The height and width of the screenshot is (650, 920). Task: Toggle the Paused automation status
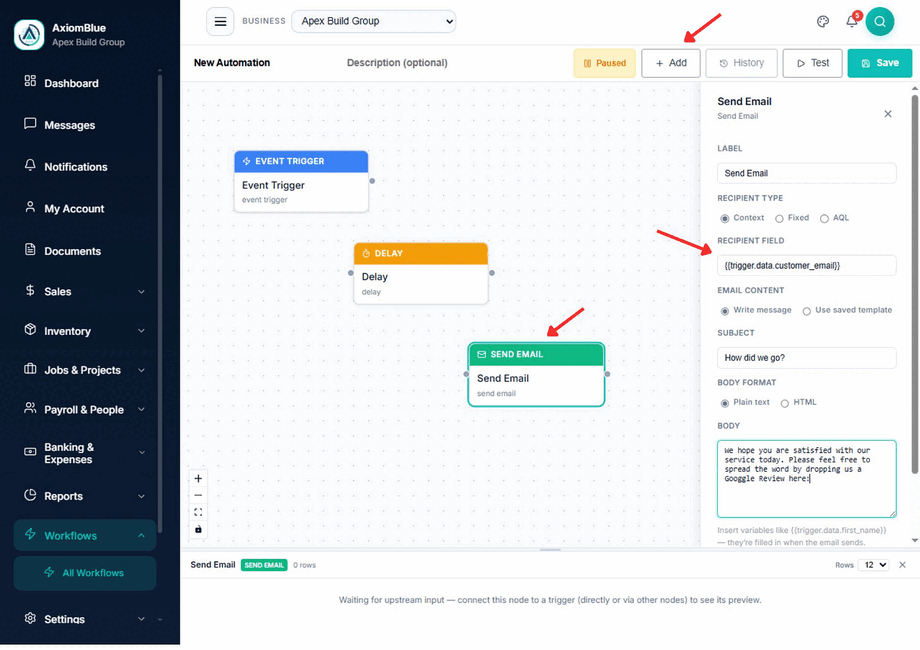point(604,63)
